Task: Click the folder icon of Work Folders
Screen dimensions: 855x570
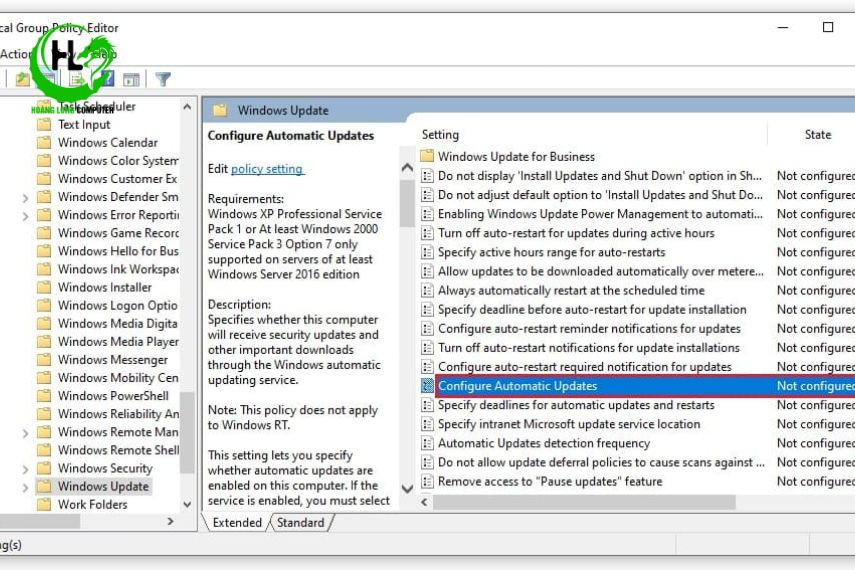Action: [44, 504]
